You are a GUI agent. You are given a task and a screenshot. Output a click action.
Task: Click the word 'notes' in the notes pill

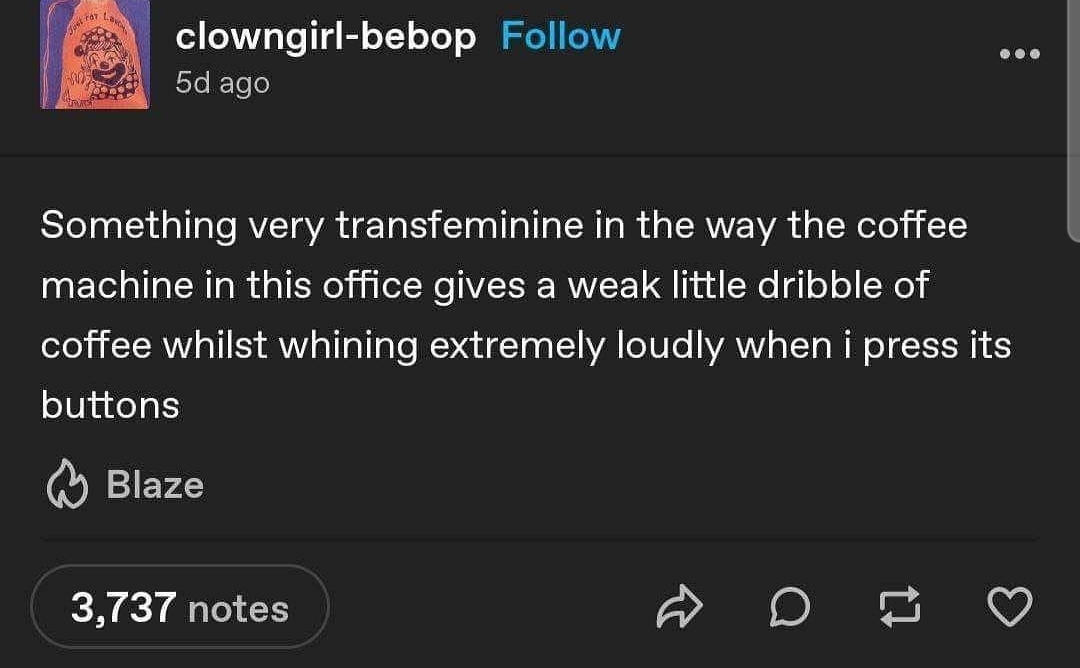pos(238,608)
